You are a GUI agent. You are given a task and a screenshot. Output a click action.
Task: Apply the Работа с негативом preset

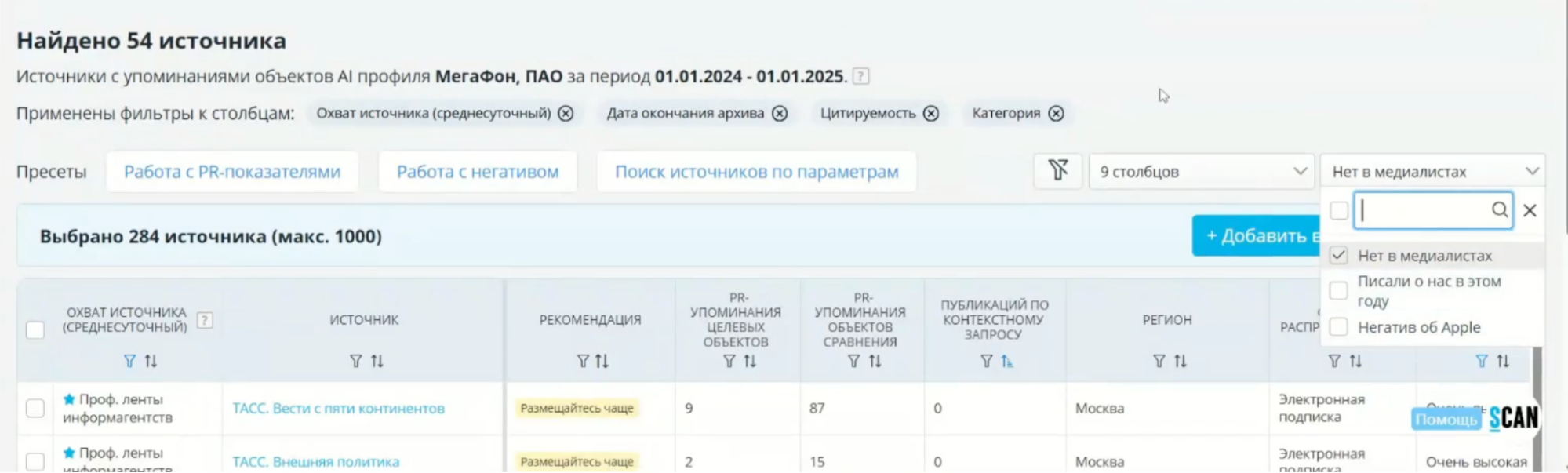pyautogui.click(x=478, y=172)
